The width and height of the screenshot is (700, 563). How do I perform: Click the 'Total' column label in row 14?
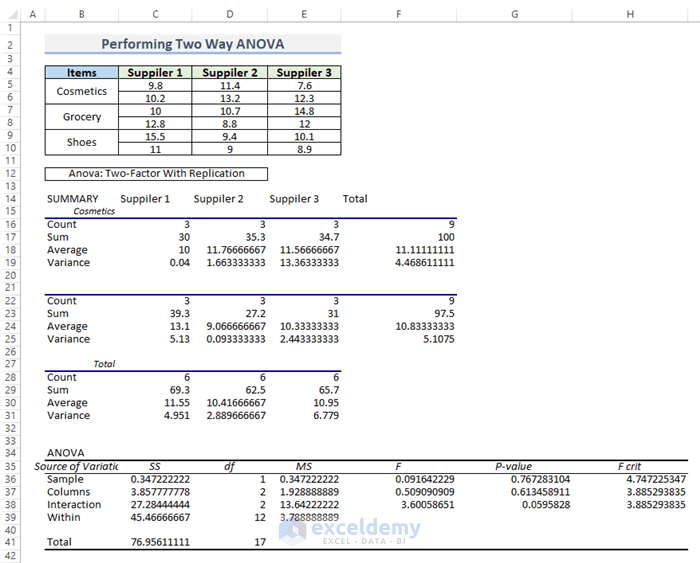click(x=355, y=199)
